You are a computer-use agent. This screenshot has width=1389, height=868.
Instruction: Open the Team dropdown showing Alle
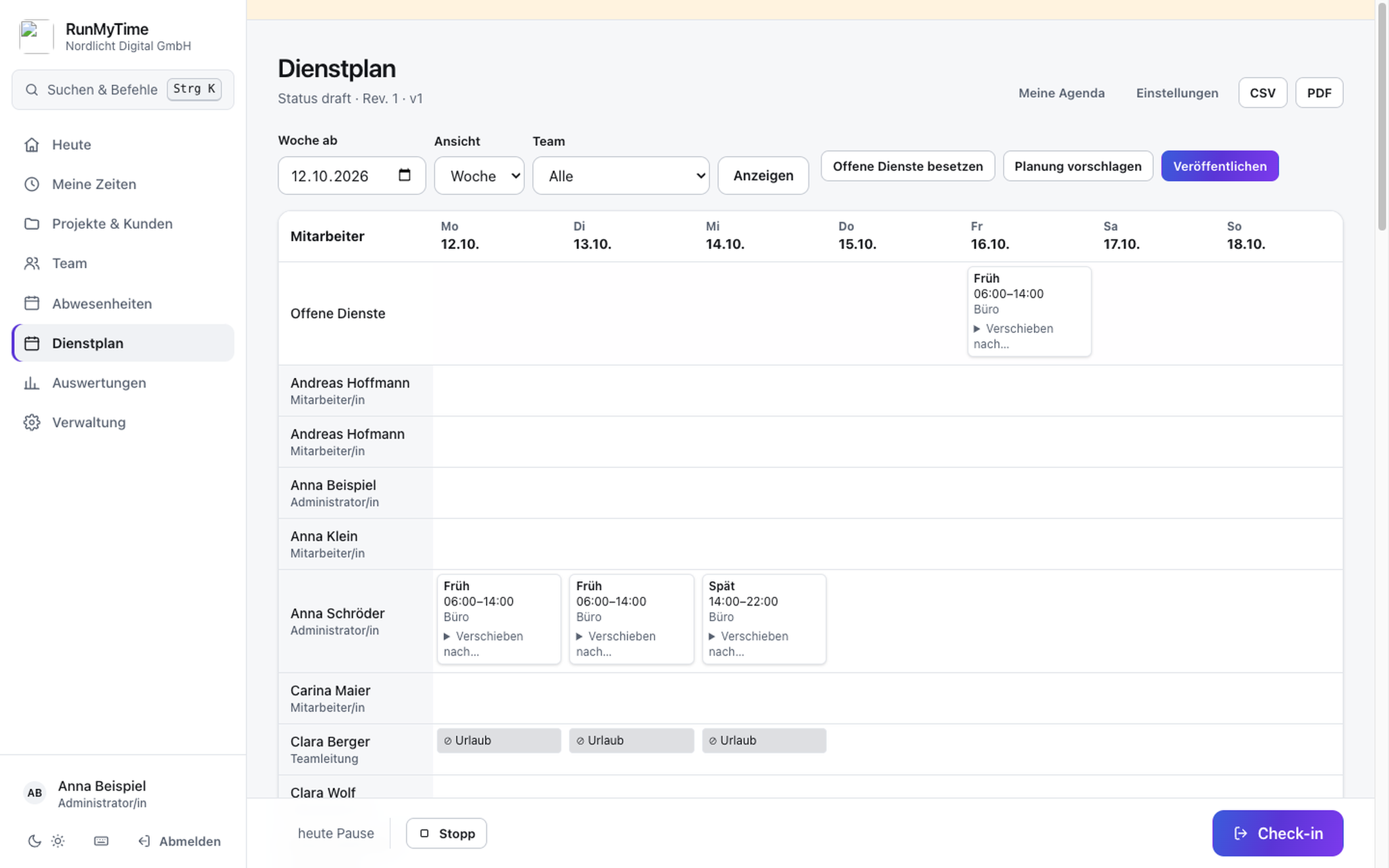621,176
